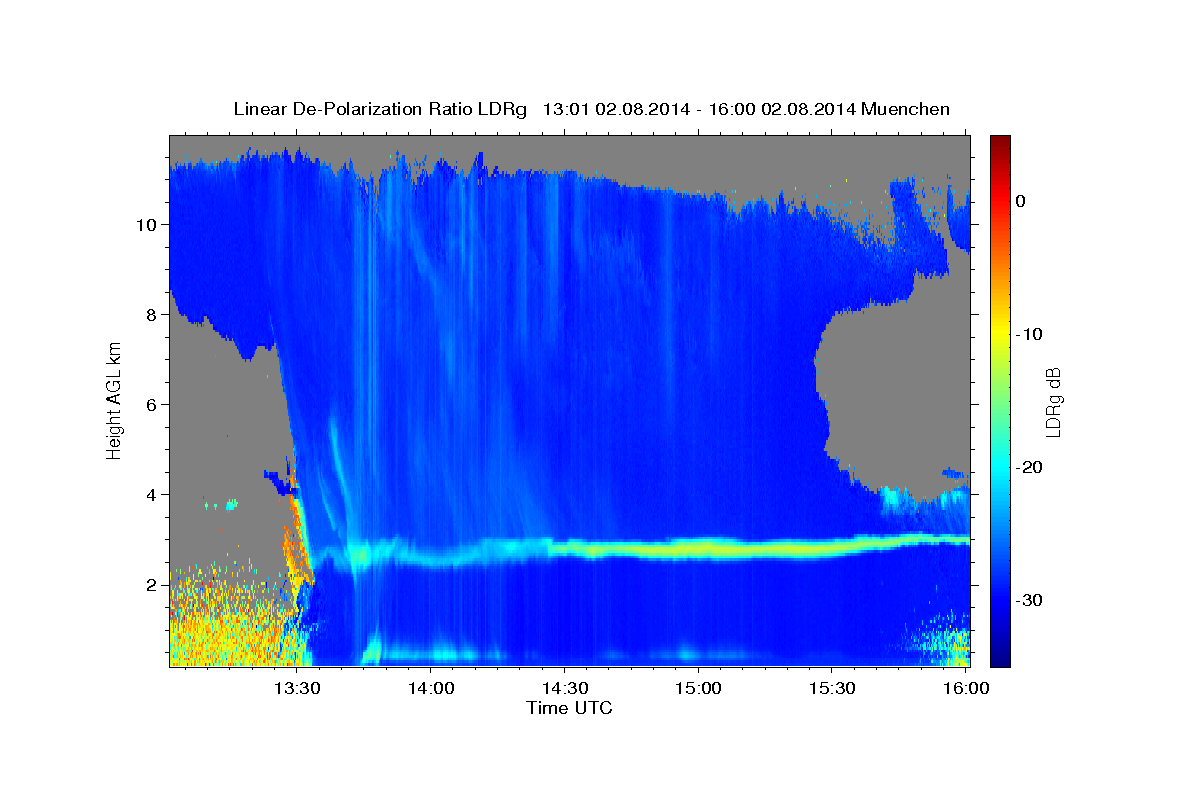Click the '14:30' time tick label

(564, 689)
